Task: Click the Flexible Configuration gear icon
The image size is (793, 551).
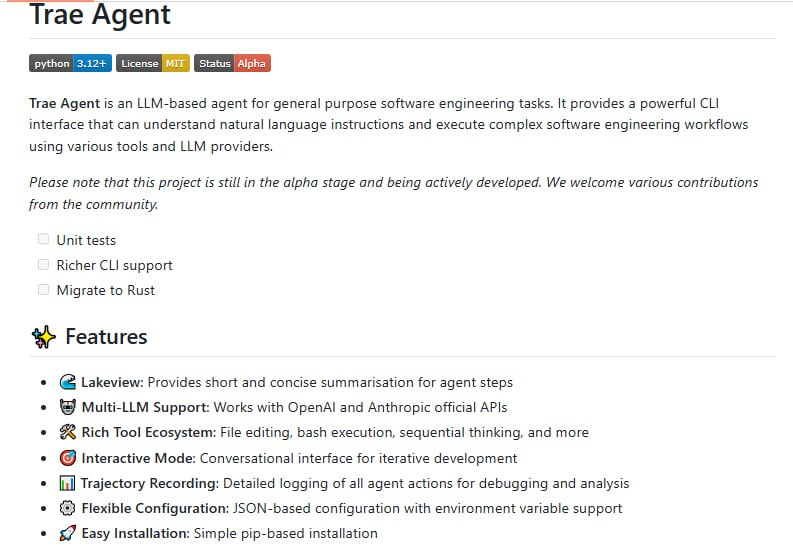Action: point(68,508)
